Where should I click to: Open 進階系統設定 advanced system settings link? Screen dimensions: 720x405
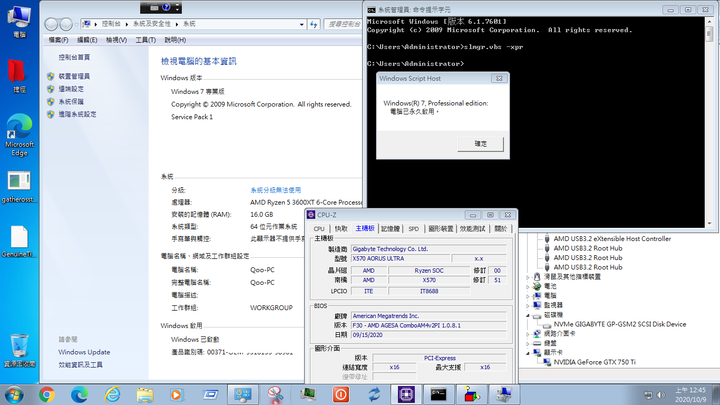coord(77,114)
